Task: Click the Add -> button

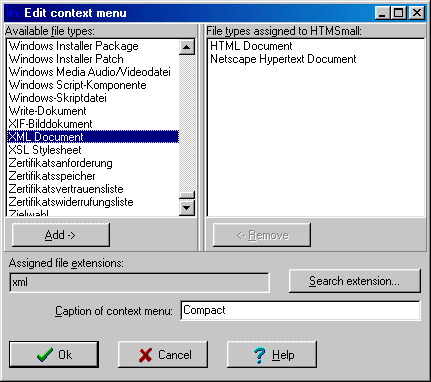Action: click(x=61, y=235)
